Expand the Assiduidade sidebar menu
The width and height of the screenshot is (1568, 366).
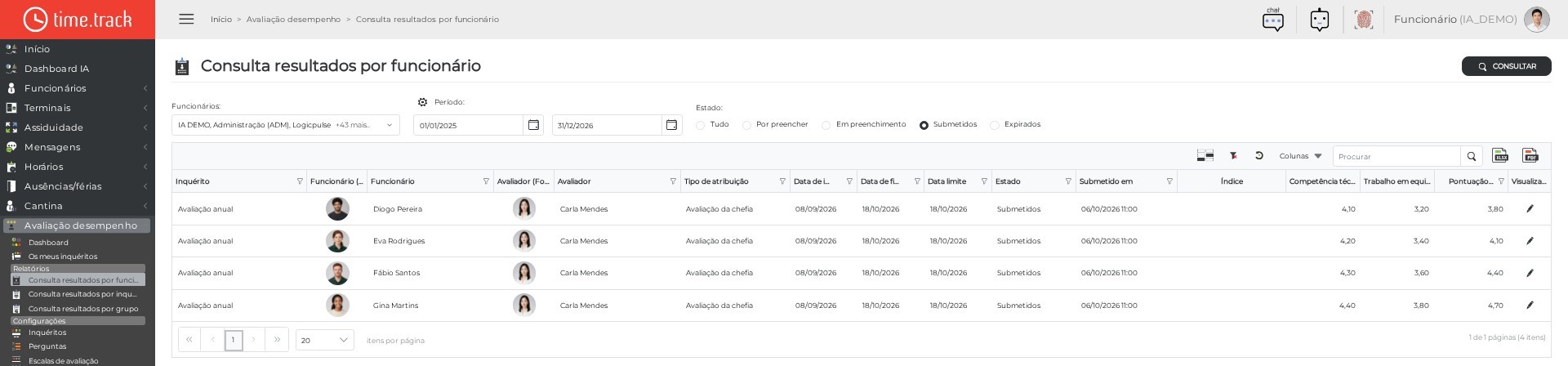pos(77,127)
